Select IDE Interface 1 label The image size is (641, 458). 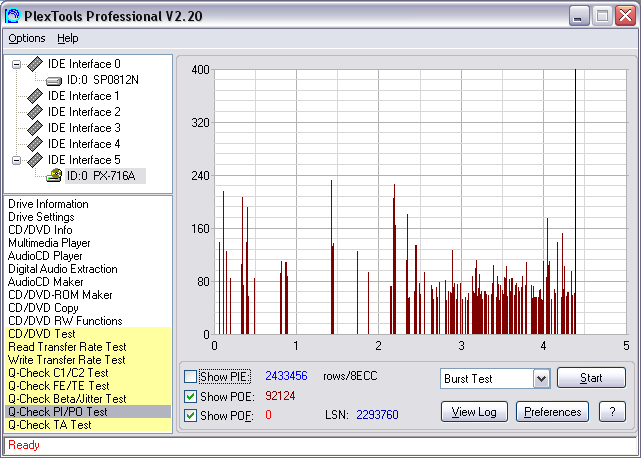point(84,96)
